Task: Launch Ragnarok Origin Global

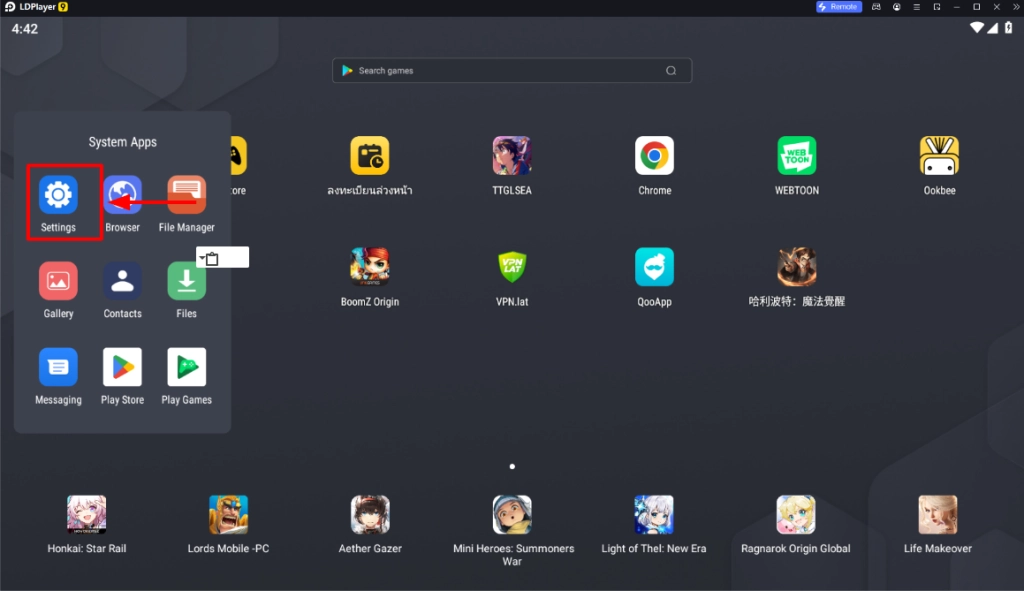Action: tap(795, 514)
